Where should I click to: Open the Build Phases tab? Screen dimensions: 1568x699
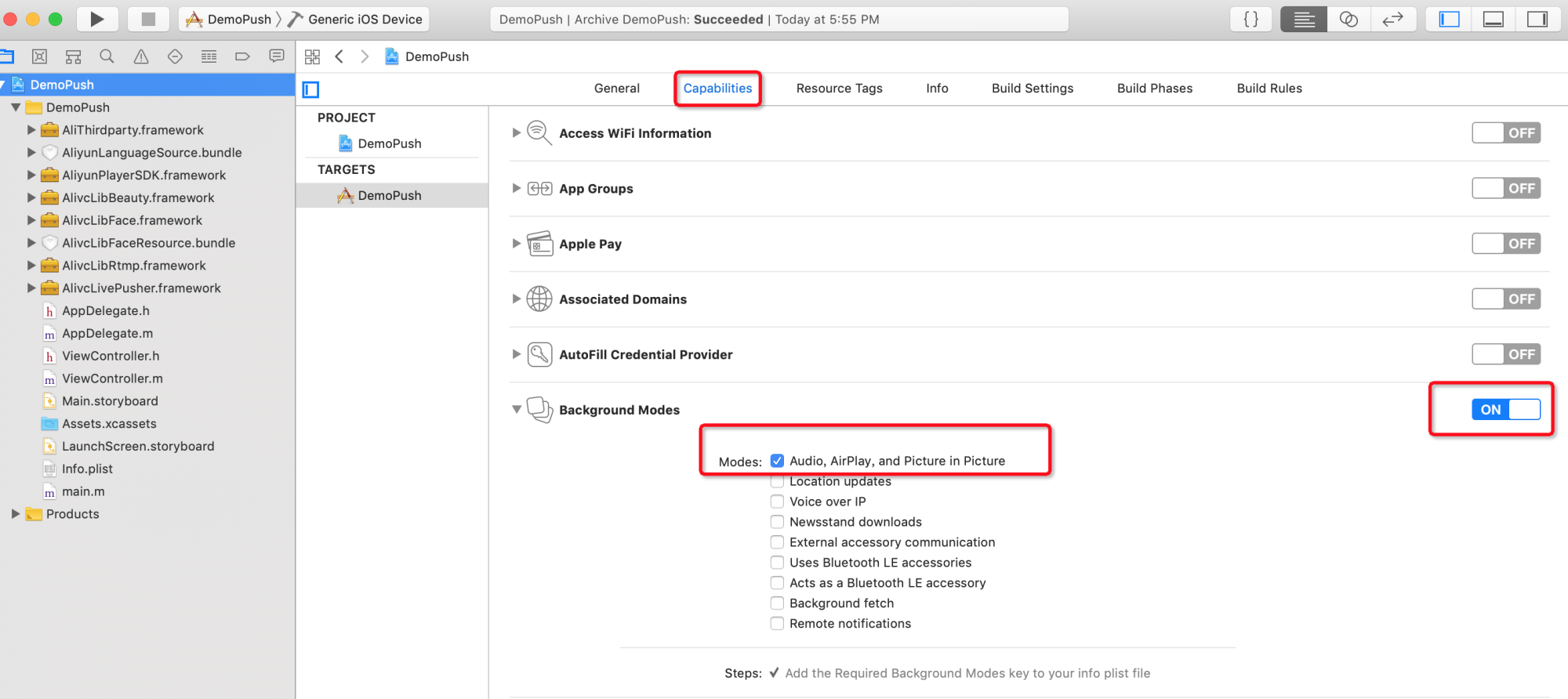(1155, 89)
